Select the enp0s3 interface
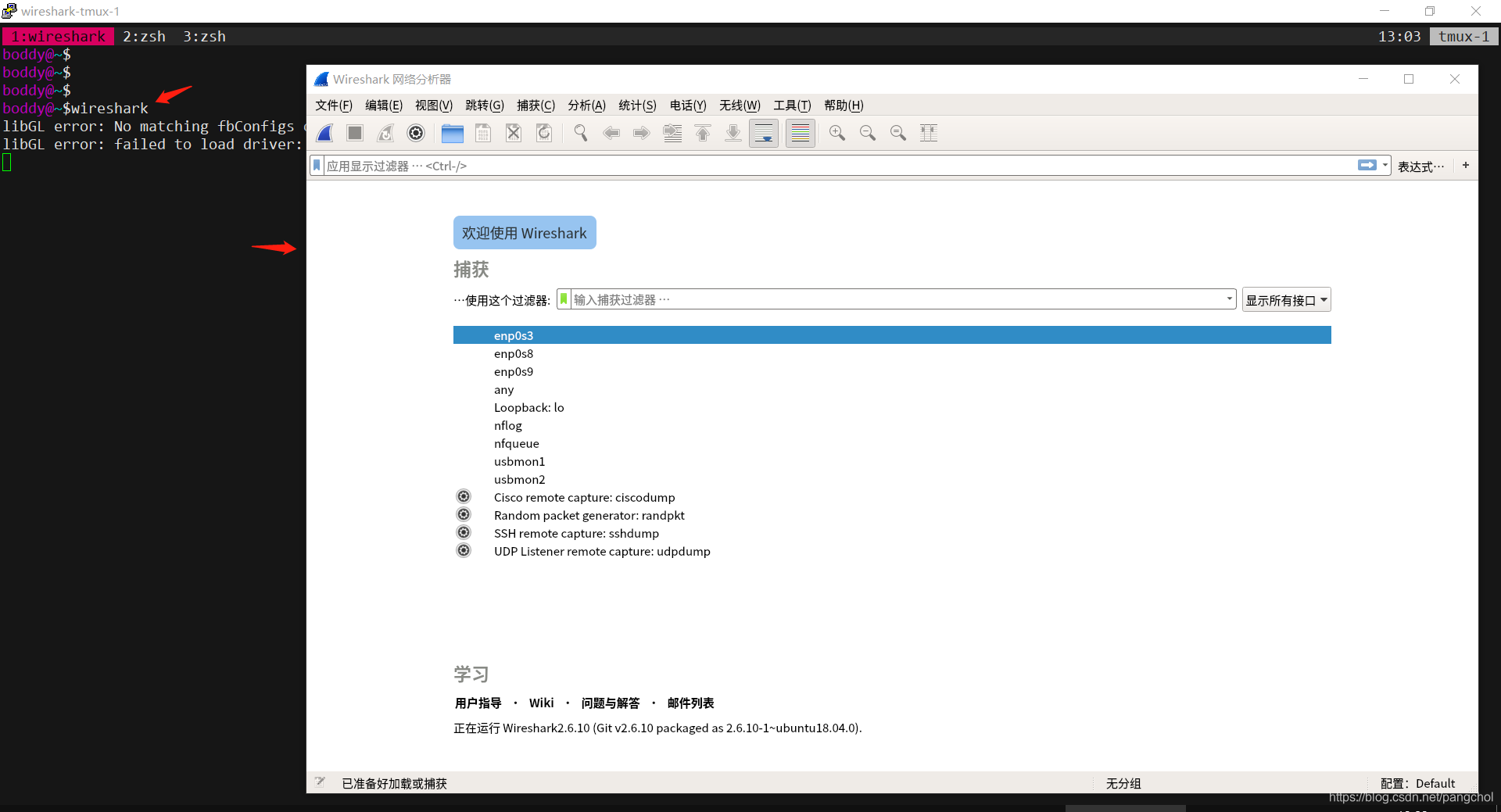The width and height of the screenshot is (1501, 812). (892, 335)
